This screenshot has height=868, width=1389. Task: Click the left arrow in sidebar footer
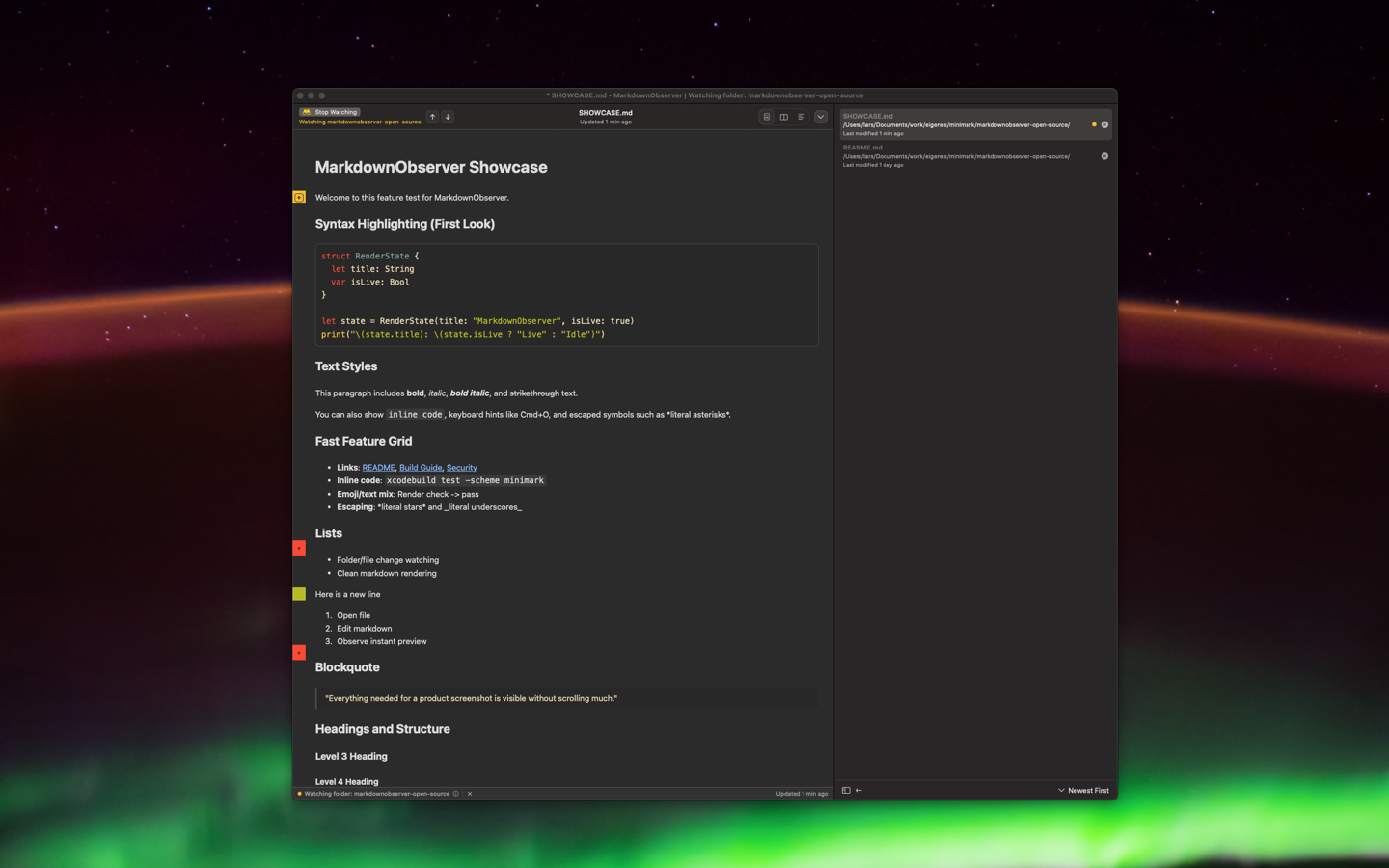[x=859, y=791]
